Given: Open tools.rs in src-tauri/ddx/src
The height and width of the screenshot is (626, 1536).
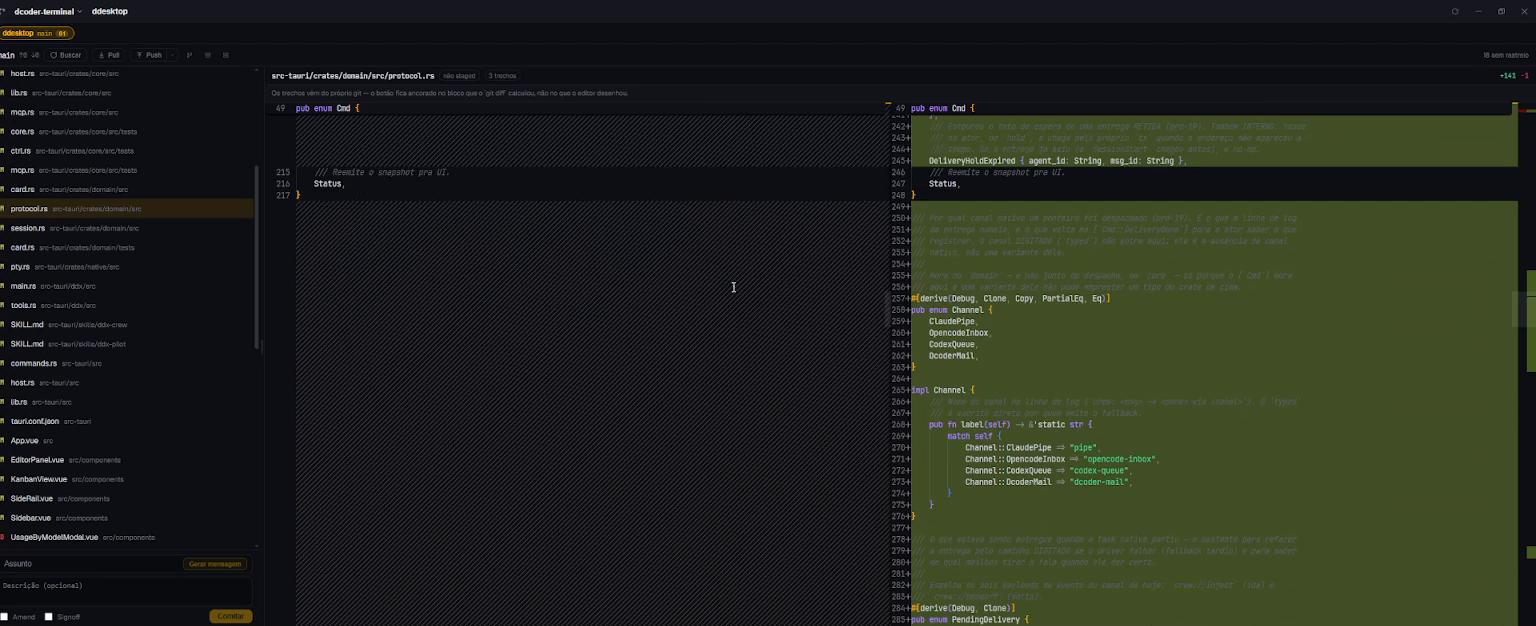Looking at the screenshot, I should click(128, 305).
